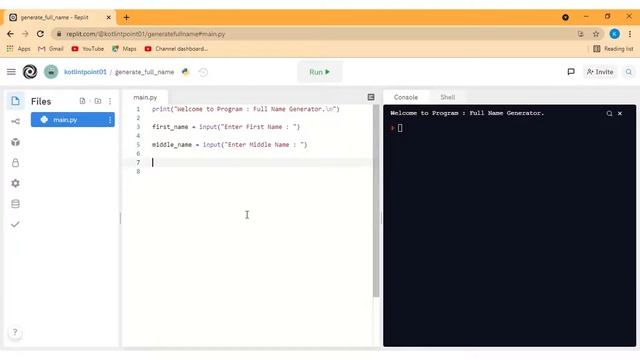Click the first_name input line
This screenshot has height=360, width=640.
tap(226, 127)
